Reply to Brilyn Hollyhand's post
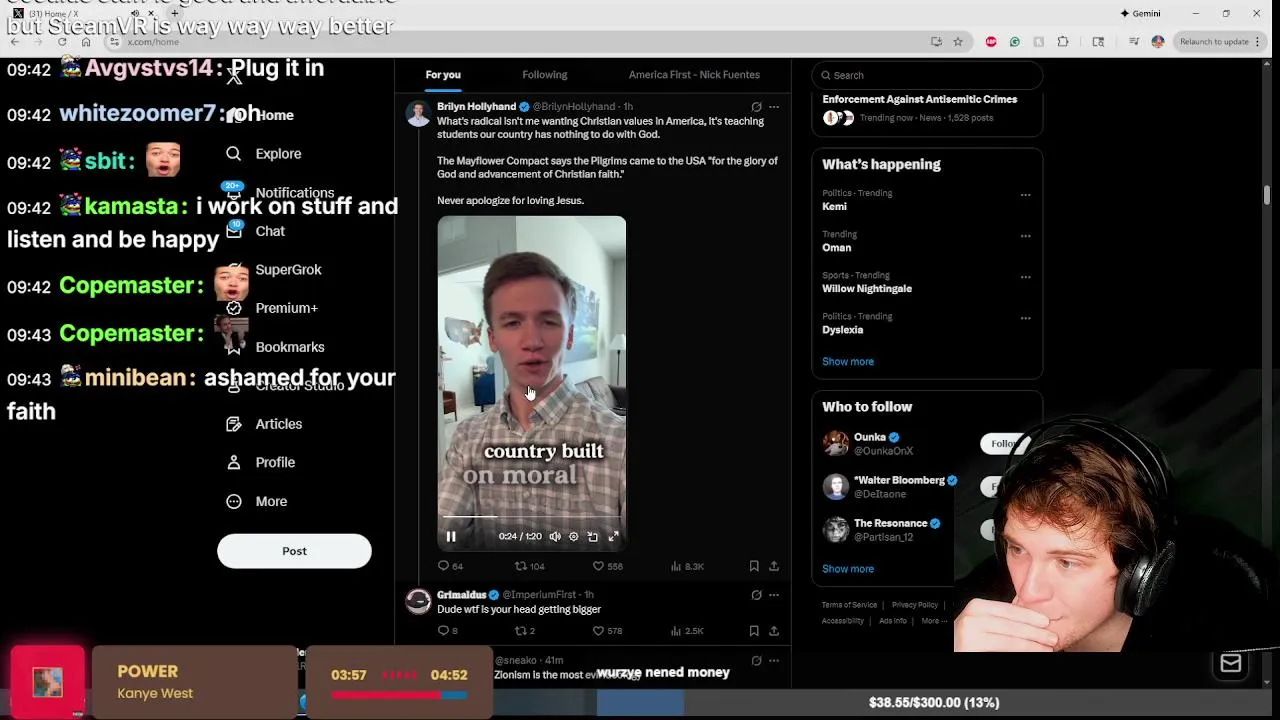The width and height of the screenshot is (1280, 720). [450, 566]
